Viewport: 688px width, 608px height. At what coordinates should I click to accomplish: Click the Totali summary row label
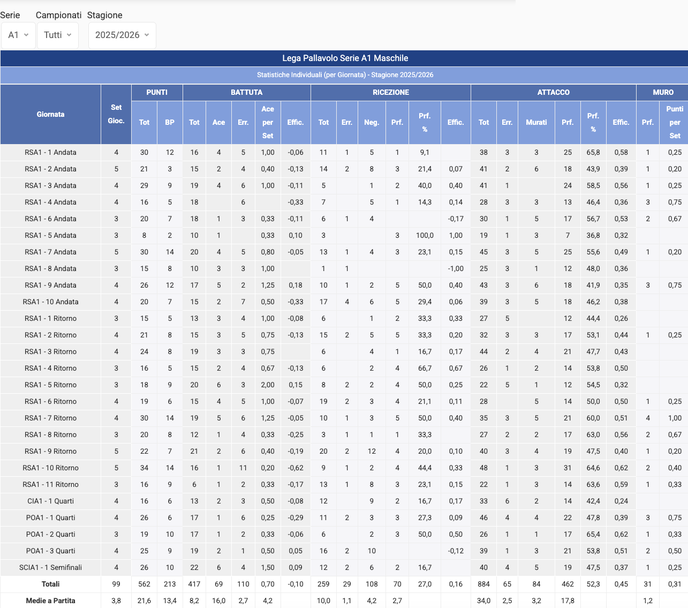pos(50,583)
